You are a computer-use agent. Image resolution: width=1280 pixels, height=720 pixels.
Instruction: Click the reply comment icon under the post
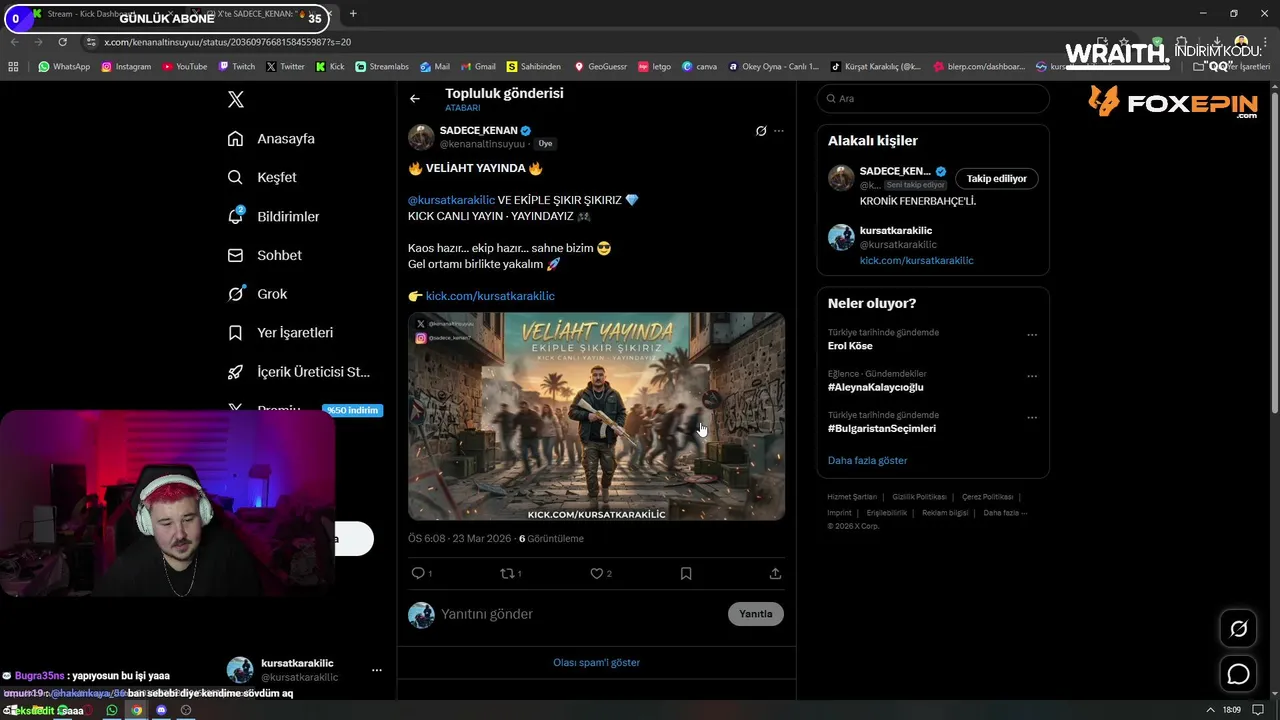pyautogui.click(x=419, y=573)
